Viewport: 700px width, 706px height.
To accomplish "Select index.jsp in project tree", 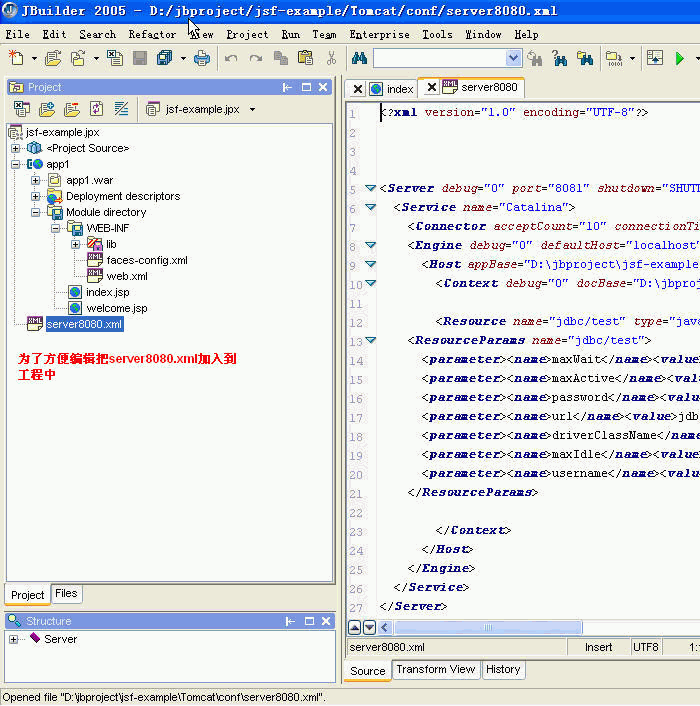I will pyautogui.click(x=108, y=292).
